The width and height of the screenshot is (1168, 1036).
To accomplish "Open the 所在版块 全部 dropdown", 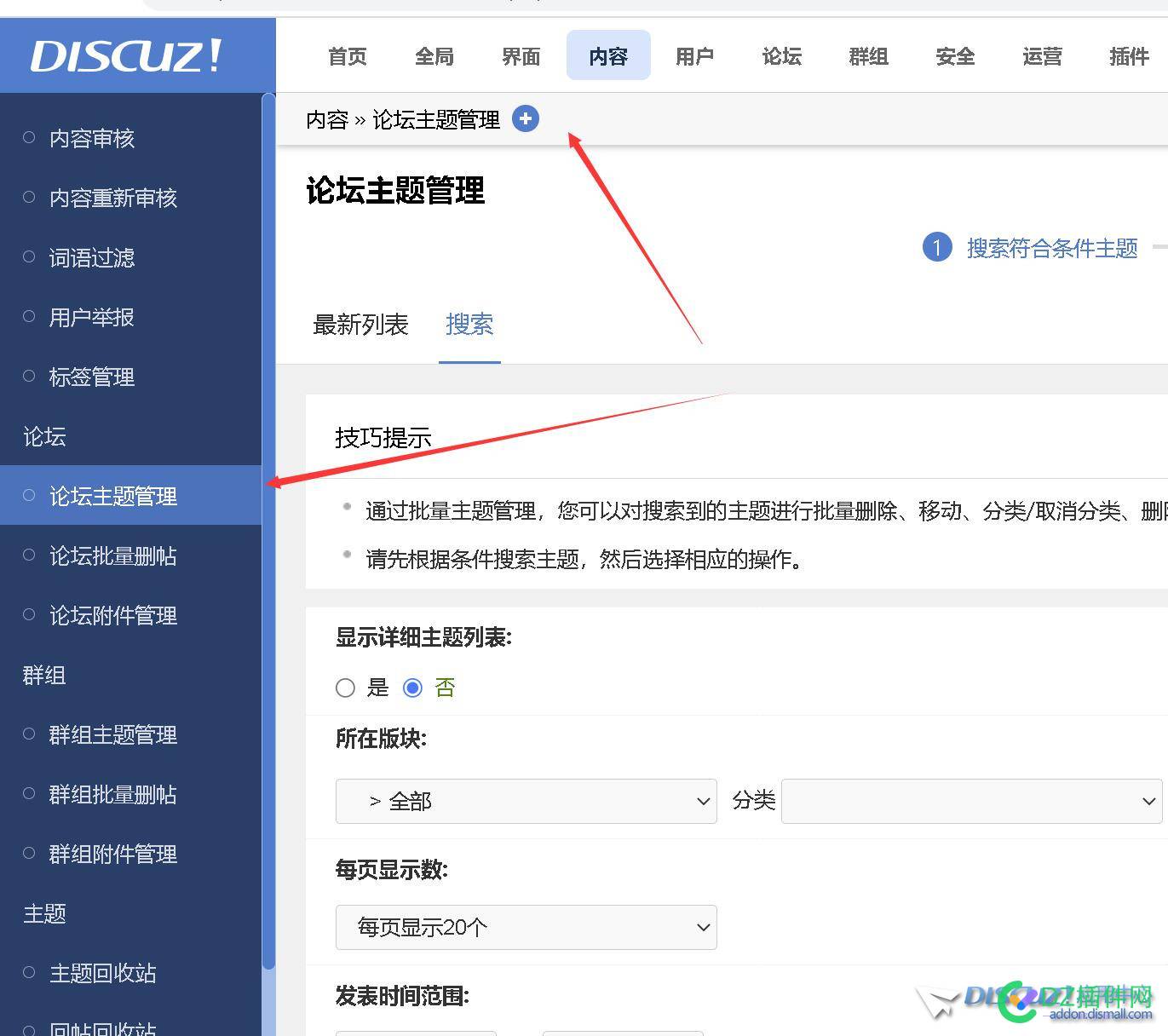I will [x=526, y=801].
